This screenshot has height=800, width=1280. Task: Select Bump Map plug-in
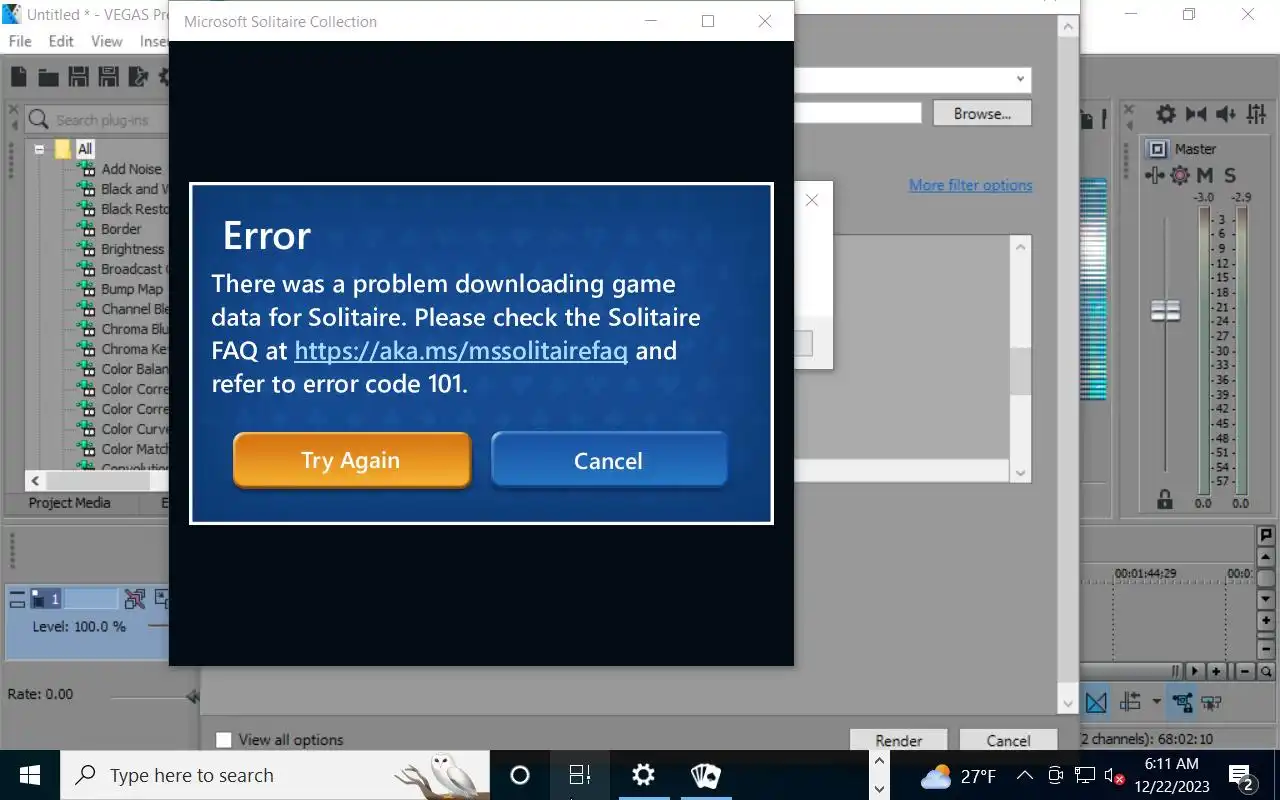click(131, 289)
